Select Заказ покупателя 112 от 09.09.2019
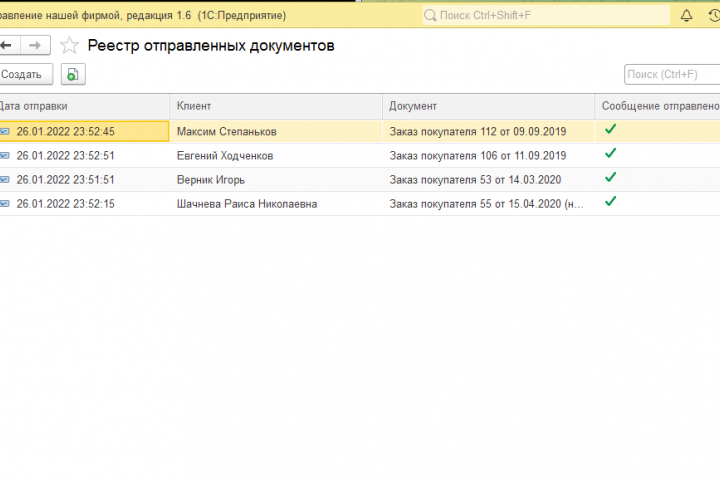Viewport: 720px width, 480px height. click(478, 132)
